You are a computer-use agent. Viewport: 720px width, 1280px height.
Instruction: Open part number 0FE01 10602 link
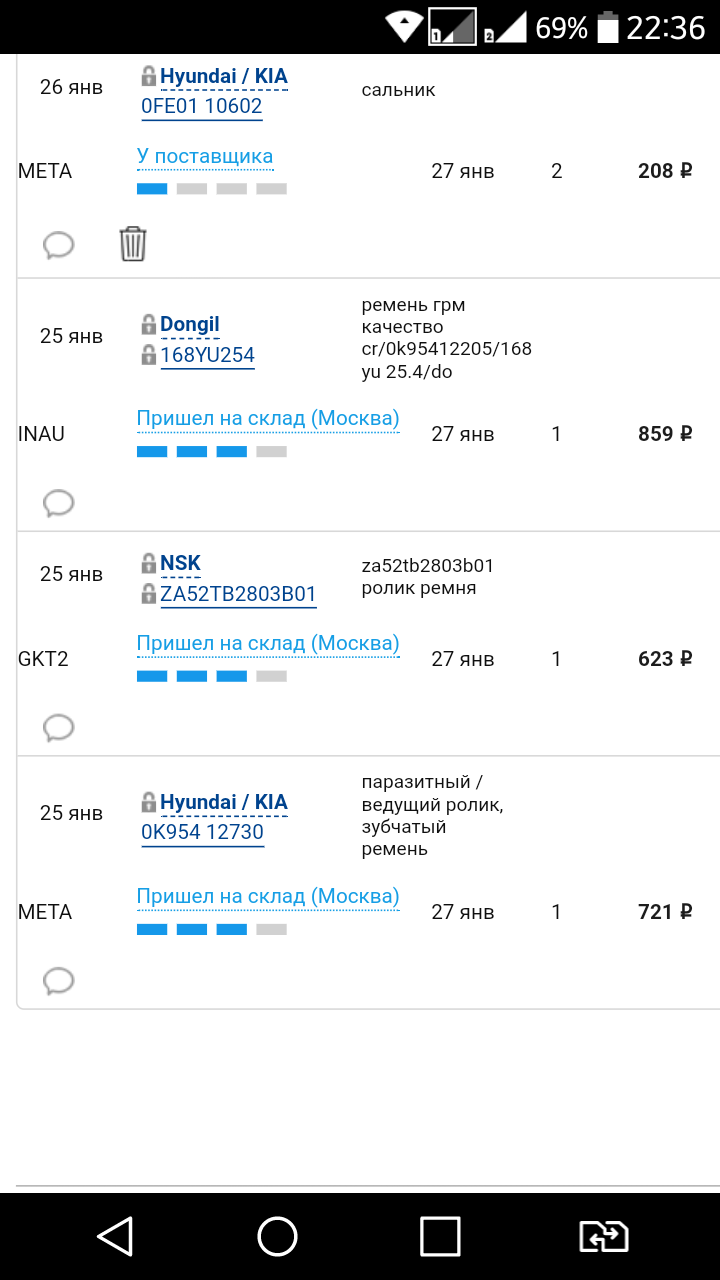[202, 107]
